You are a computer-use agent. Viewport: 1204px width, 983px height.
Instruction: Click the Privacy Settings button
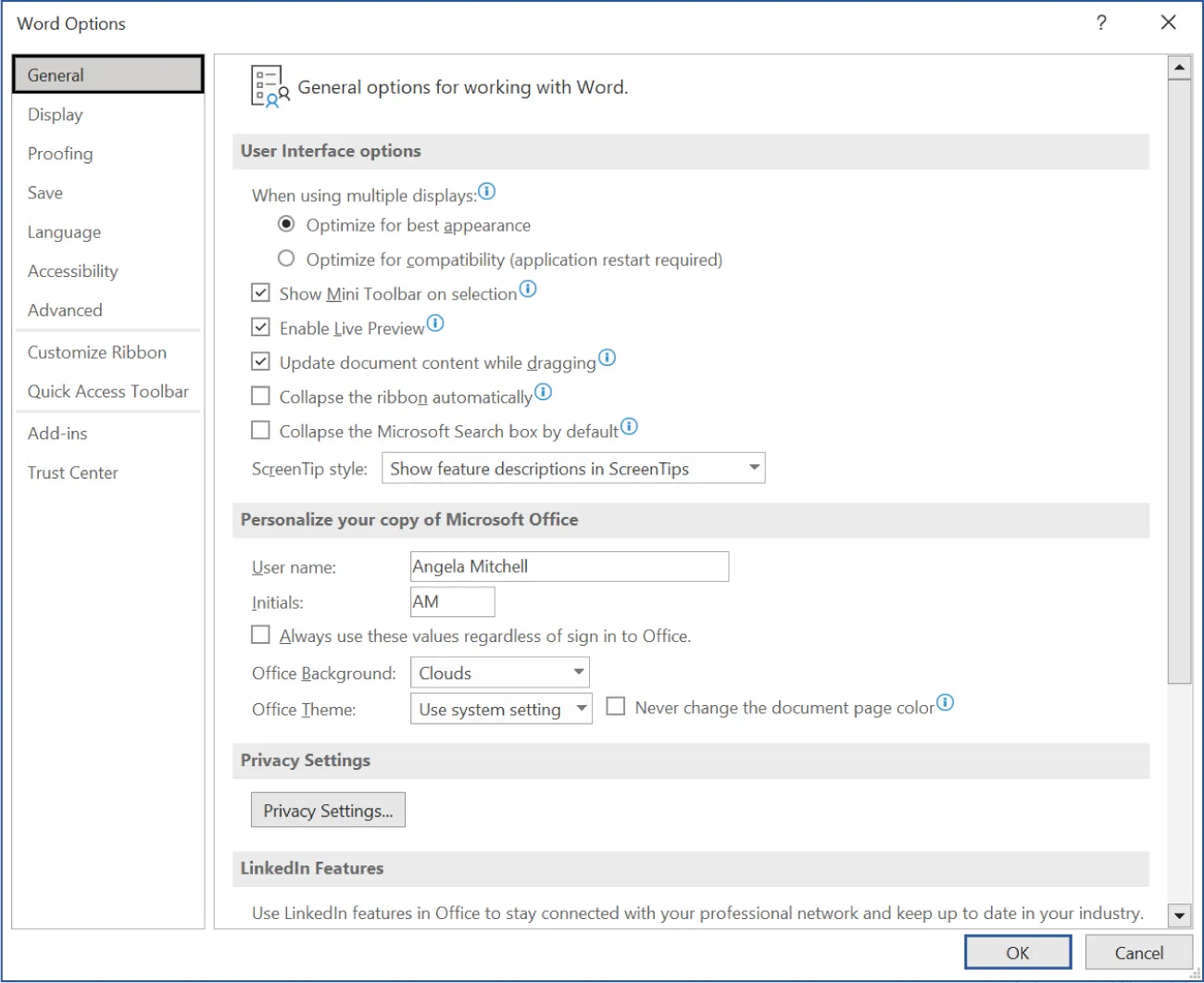pyautogui.click(x=328, y=809)
